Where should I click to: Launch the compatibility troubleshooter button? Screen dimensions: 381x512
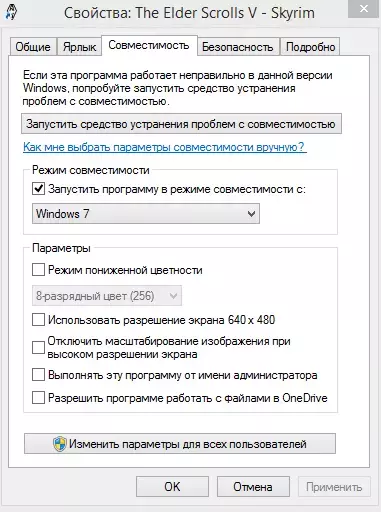coord(181,124)
